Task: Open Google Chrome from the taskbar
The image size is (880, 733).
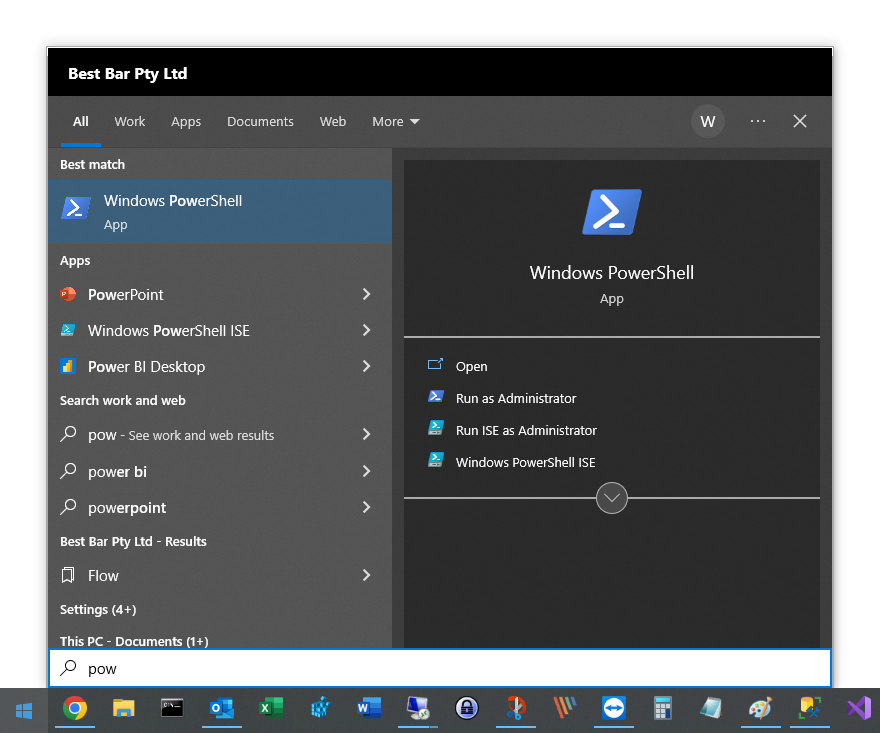Action: [x=74, y=708]
